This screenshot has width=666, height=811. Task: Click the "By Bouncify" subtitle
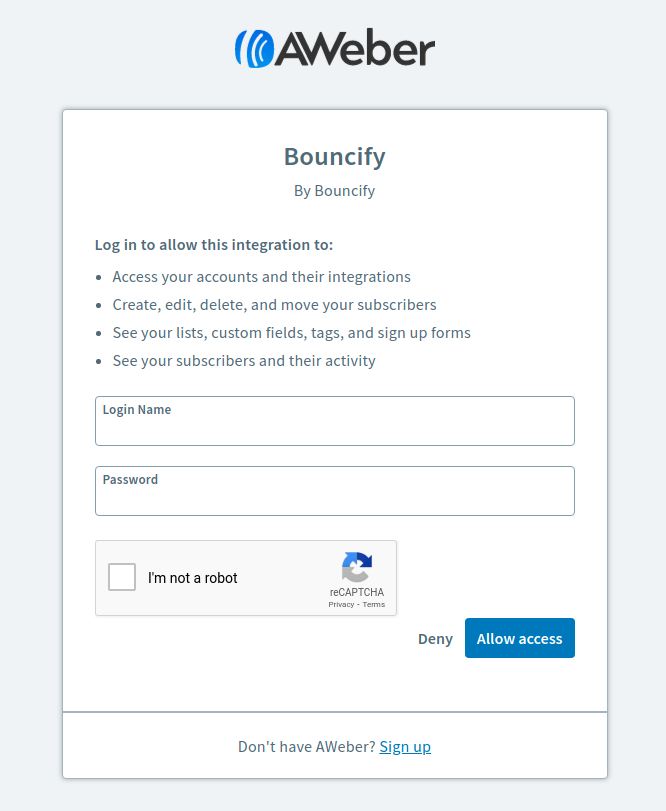point(335,191)
